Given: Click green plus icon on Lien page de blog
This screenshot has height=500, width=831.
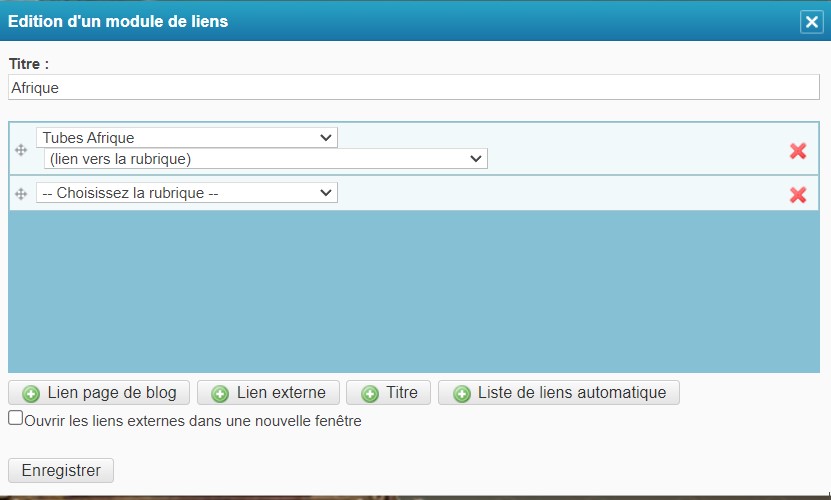Looking at the screenshot, I should click(x=31, y=394).
